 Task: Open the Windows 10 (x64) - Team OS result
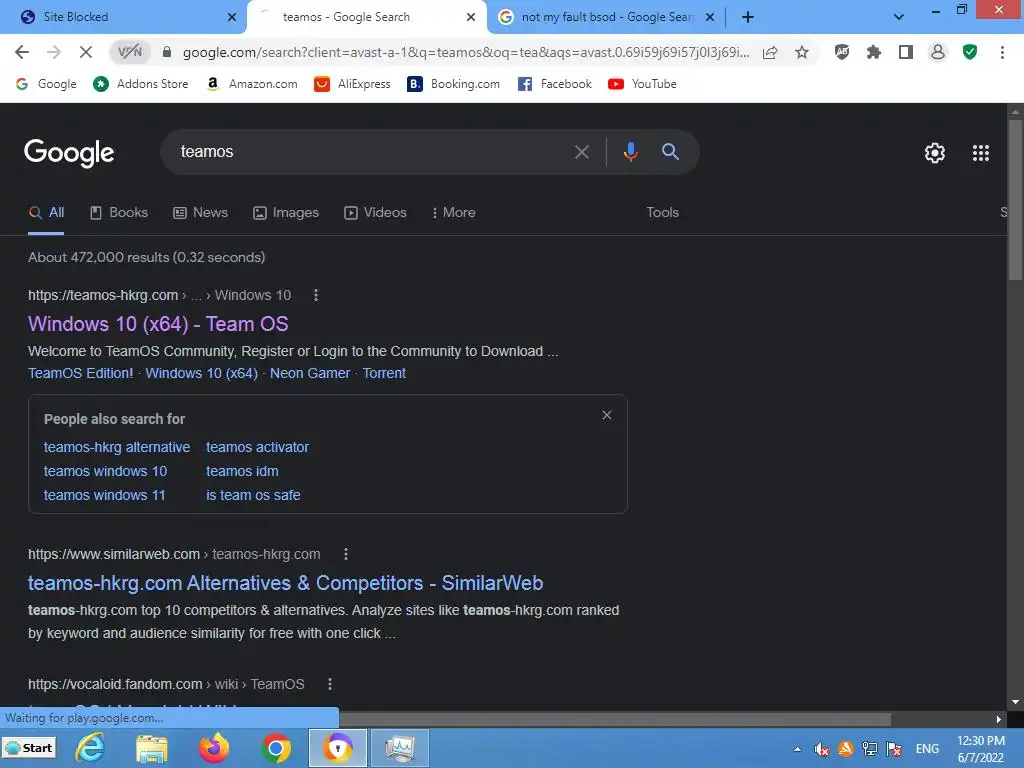point(158,324)
